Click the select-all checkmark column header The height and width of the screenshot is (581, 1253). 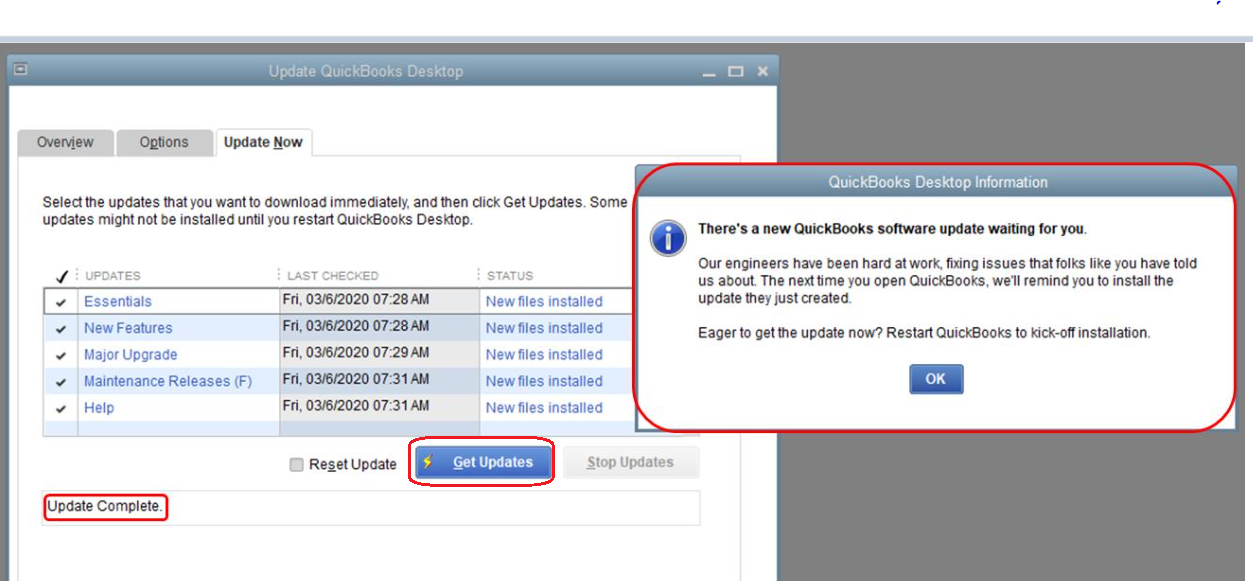coord(62,275)
